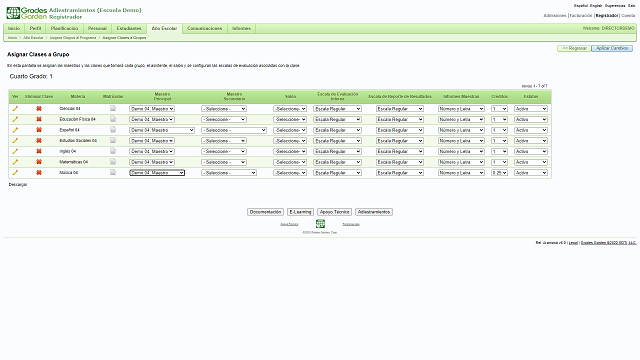Open Informes Muestran dropdown for Estudios Sociales 04
This screenshot has height=360, width=640.
(461, 141)
